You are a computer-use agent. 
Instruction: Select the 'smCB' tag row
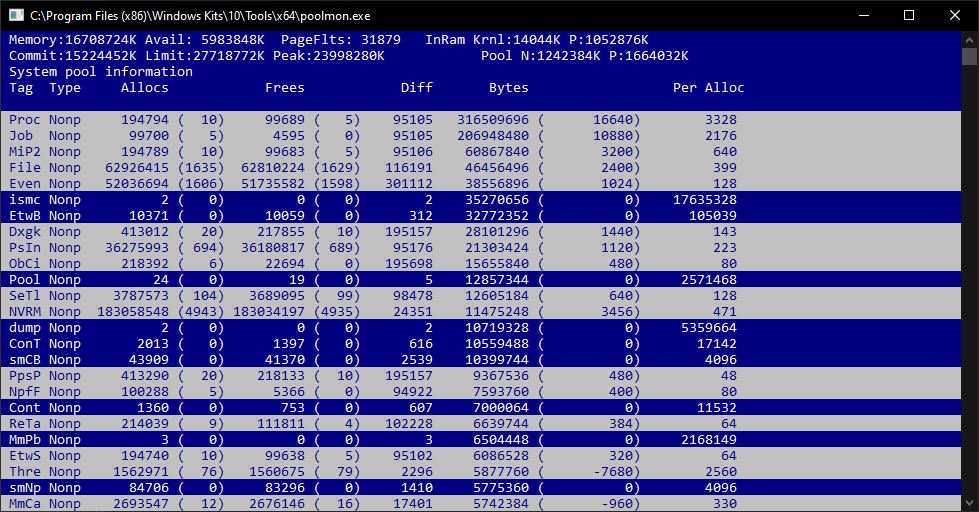(x=481, y=360)
